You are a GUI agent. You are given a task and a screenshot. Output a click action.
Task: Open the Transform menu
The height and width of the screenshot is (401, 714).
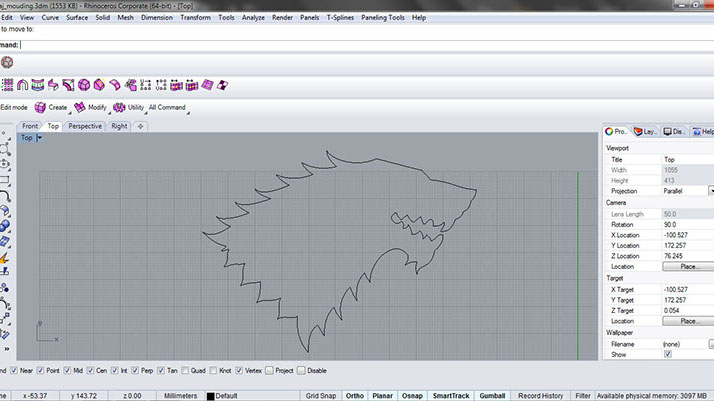(195, 17)
